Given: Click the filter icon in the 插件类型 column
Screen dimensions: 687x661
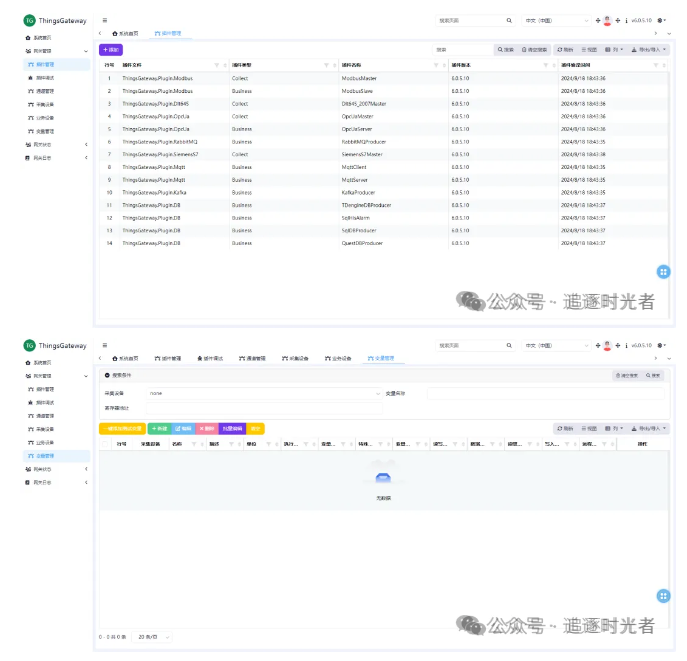Looking at the screenshot, I should pos(326,65).
